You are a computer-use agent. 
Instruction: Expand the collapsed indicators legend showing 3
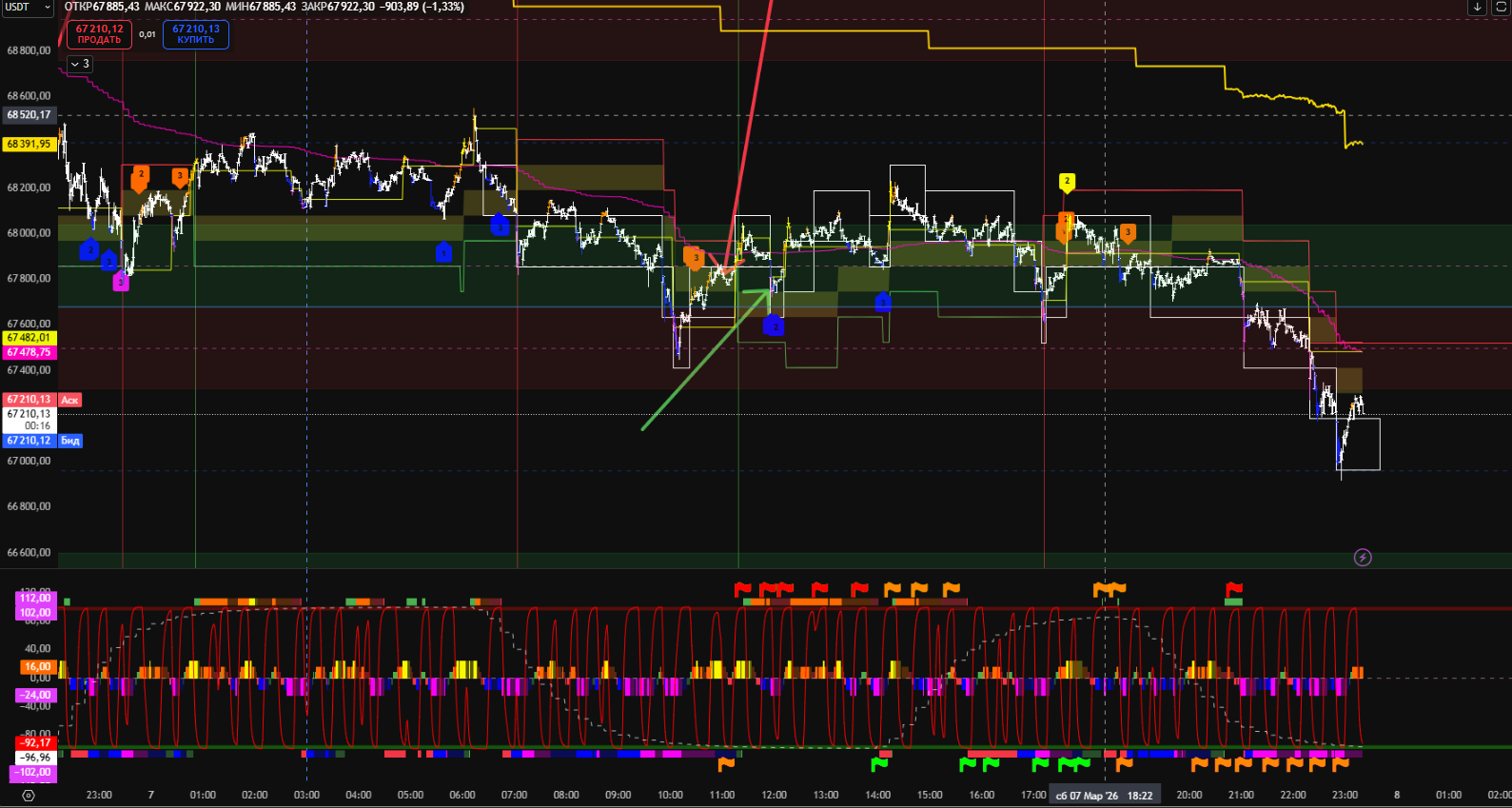(x=80, y=64)
